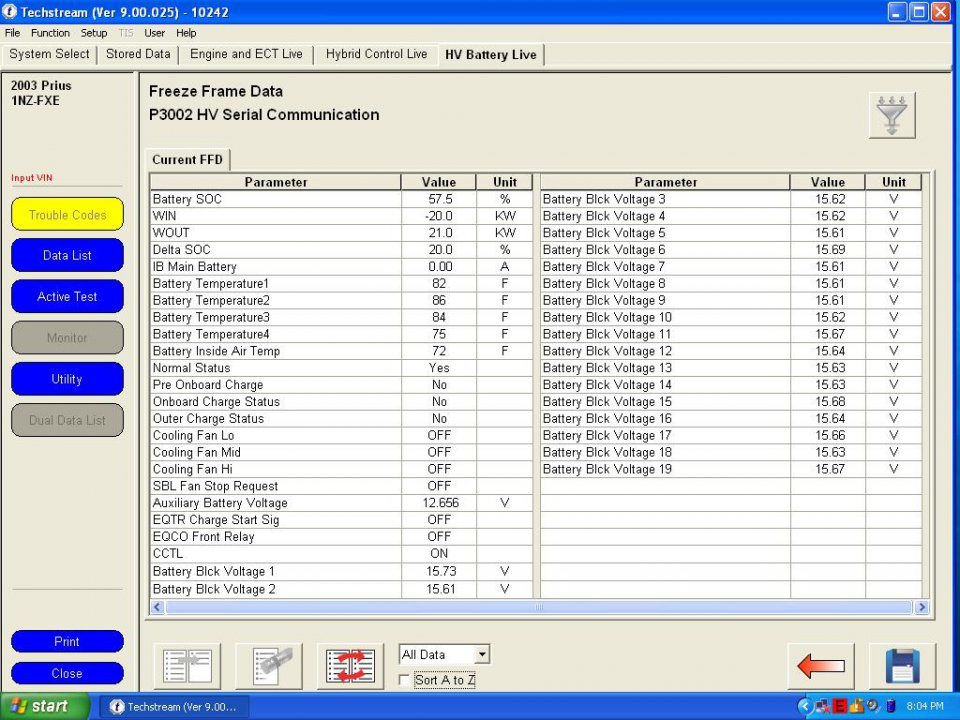The image size is (960, 720).
Task: Switch to Hybrid Control Live tab
Action: 376,55
